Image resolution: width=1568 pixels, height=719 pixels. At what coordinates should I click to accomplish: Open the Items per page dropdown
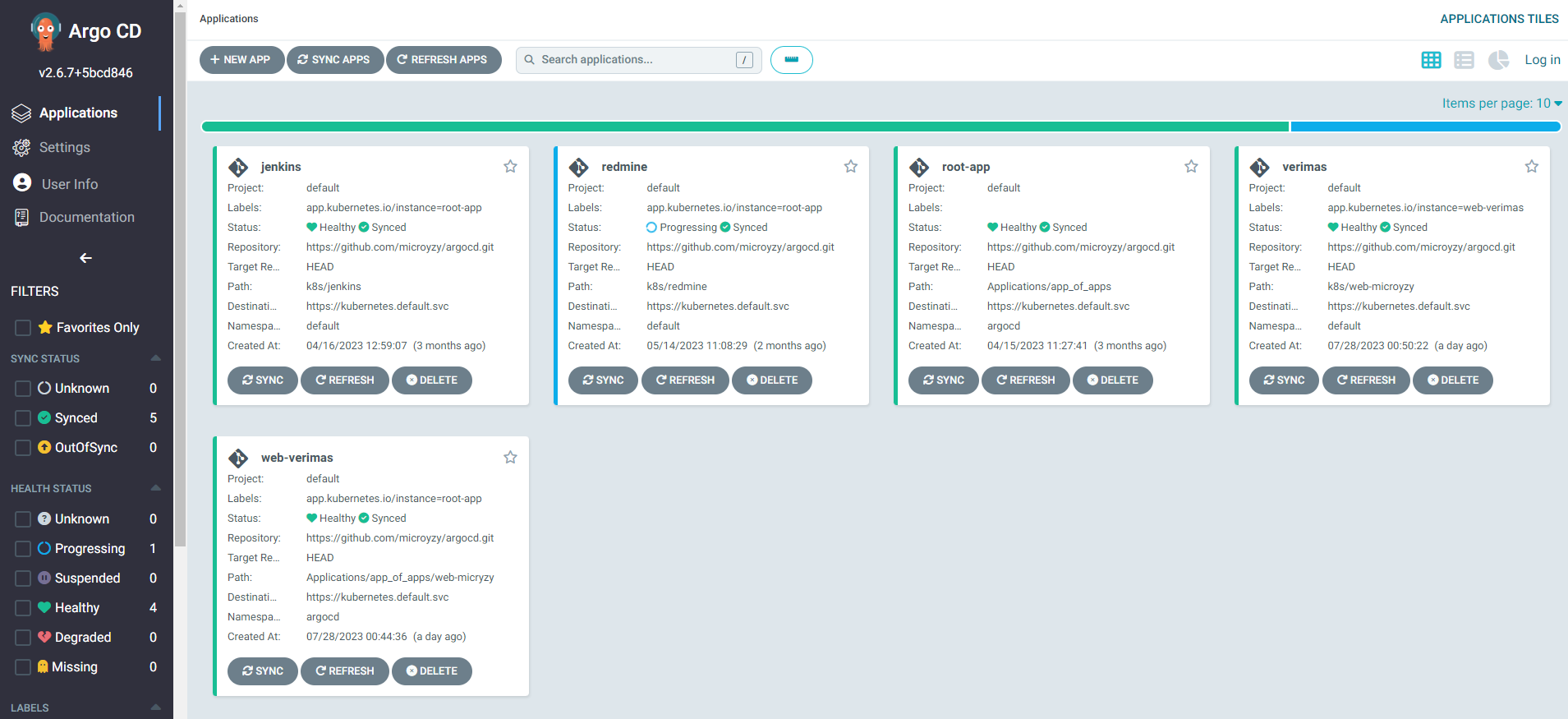tap(1501, 104)
